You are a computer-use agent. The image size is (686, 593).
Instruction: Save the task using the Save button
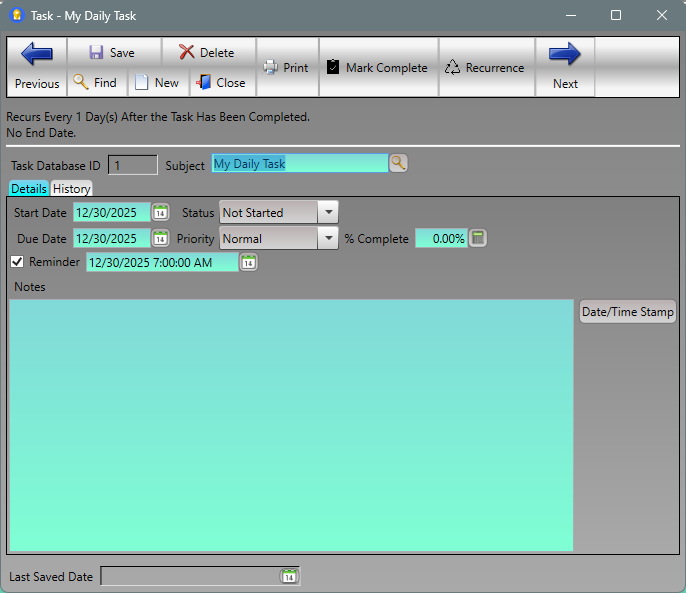(110, 53)
